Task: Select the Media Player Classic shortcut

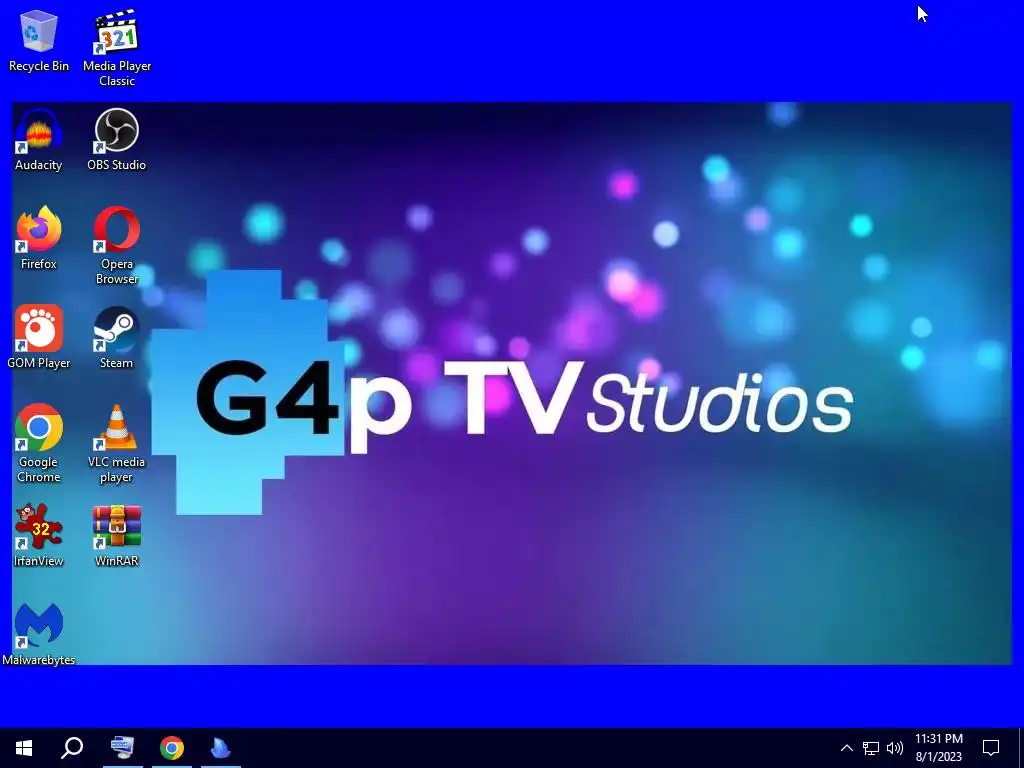Action: pyautogui.click(x=117, y=48)
